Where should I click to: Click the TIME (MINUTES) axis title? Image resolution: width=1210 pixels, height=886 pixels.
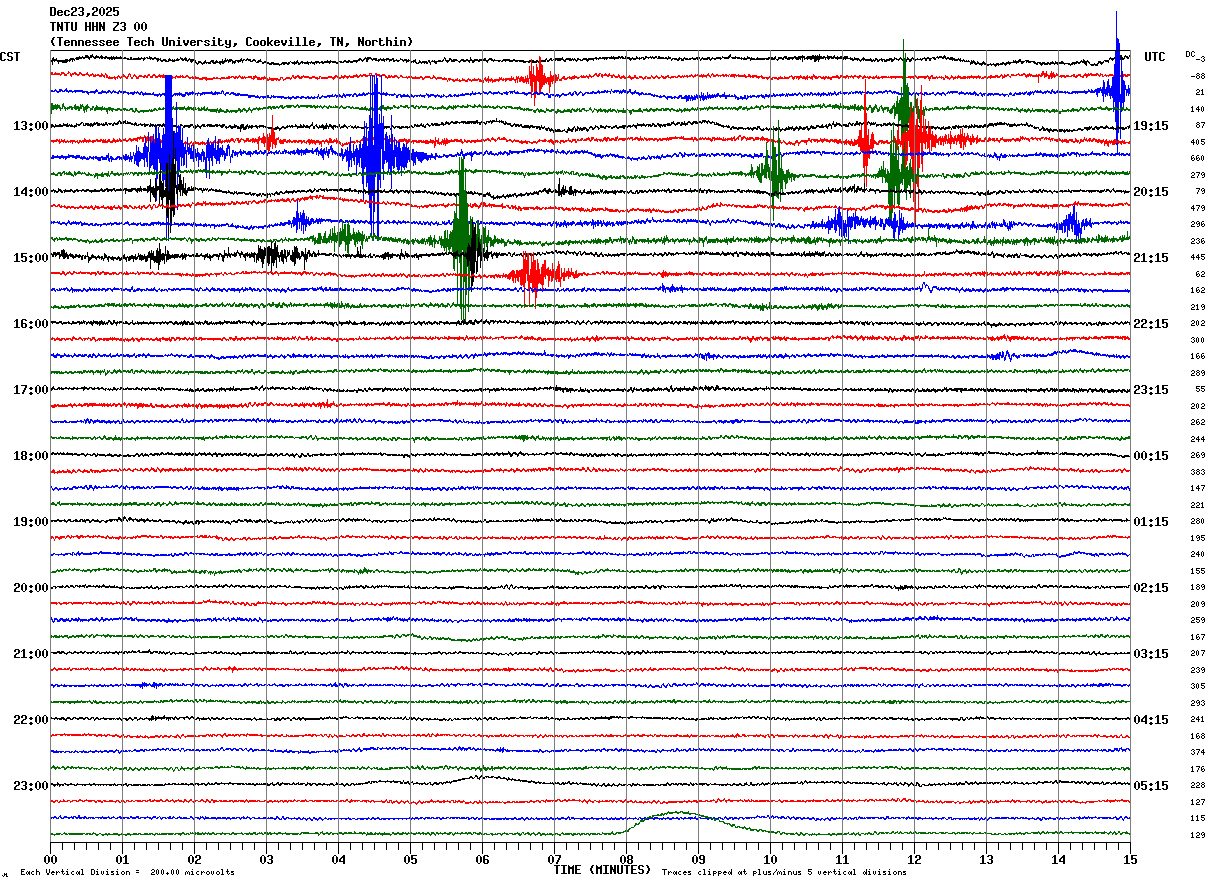click(x=602, y=870)
